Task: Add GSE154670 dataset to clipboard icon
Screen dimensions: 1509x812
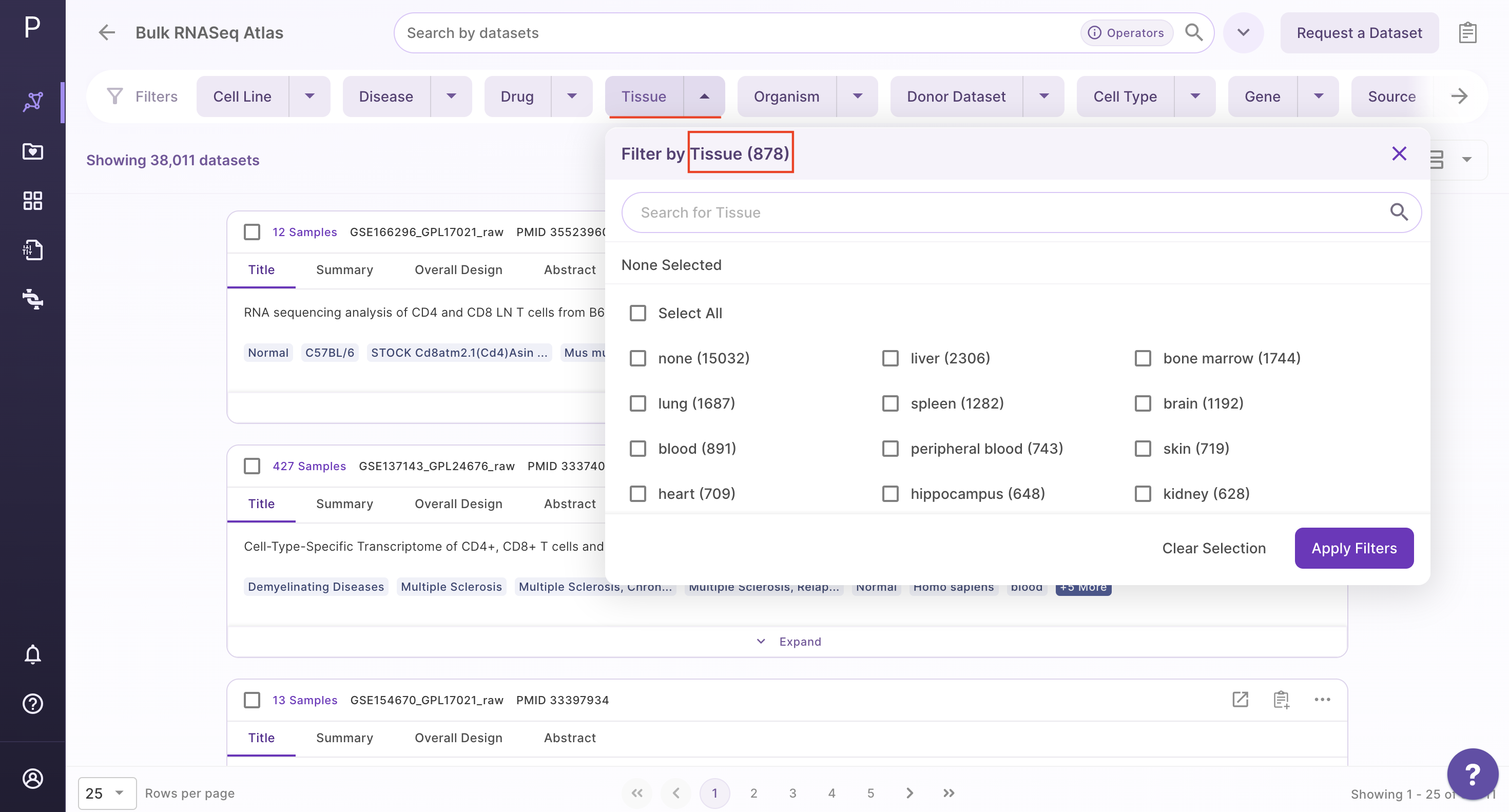Action: (1281, 700)
